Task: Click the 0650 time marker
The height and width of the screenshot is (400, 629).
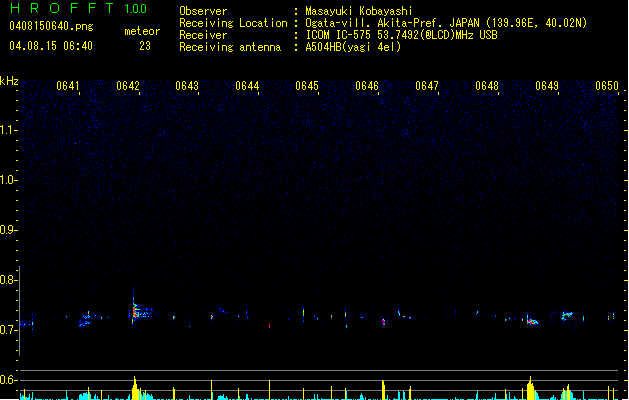Action: pyautogui.click(x=607, y=86)
